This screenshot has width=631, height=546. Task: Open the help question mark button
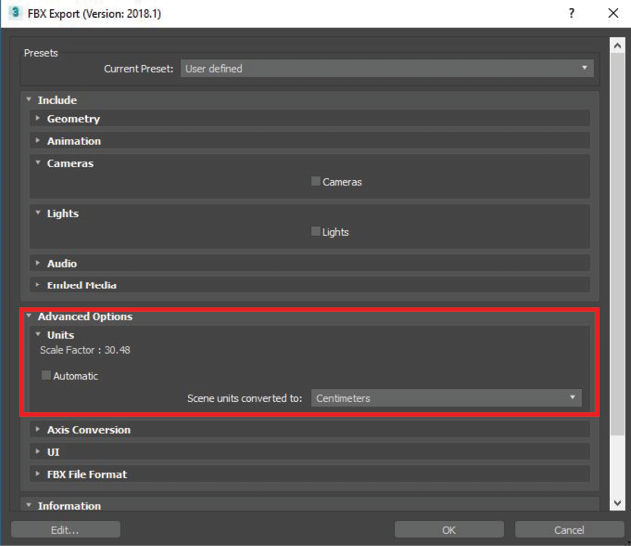click(571, 13)
